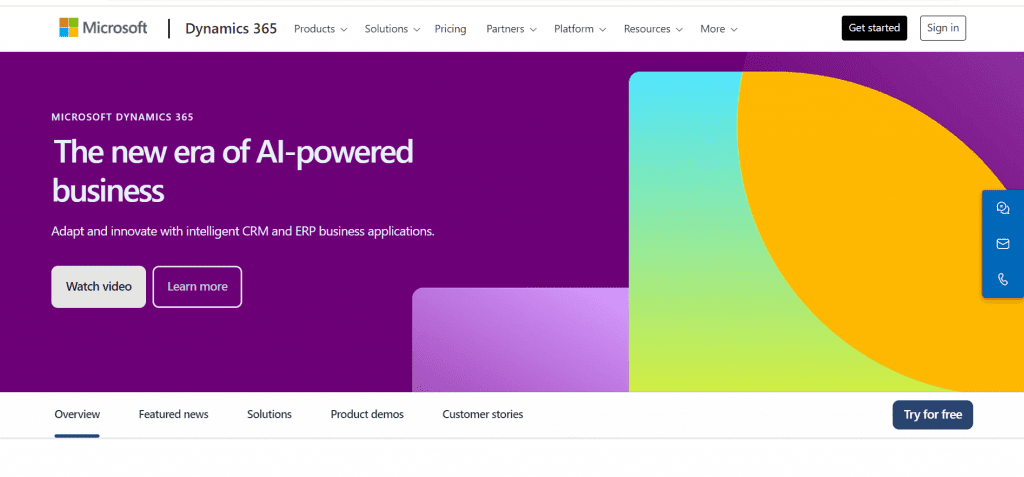This screenshot has height=477, width=1024.
Task: Click the Watch video button
Action: tap(99, 287)
